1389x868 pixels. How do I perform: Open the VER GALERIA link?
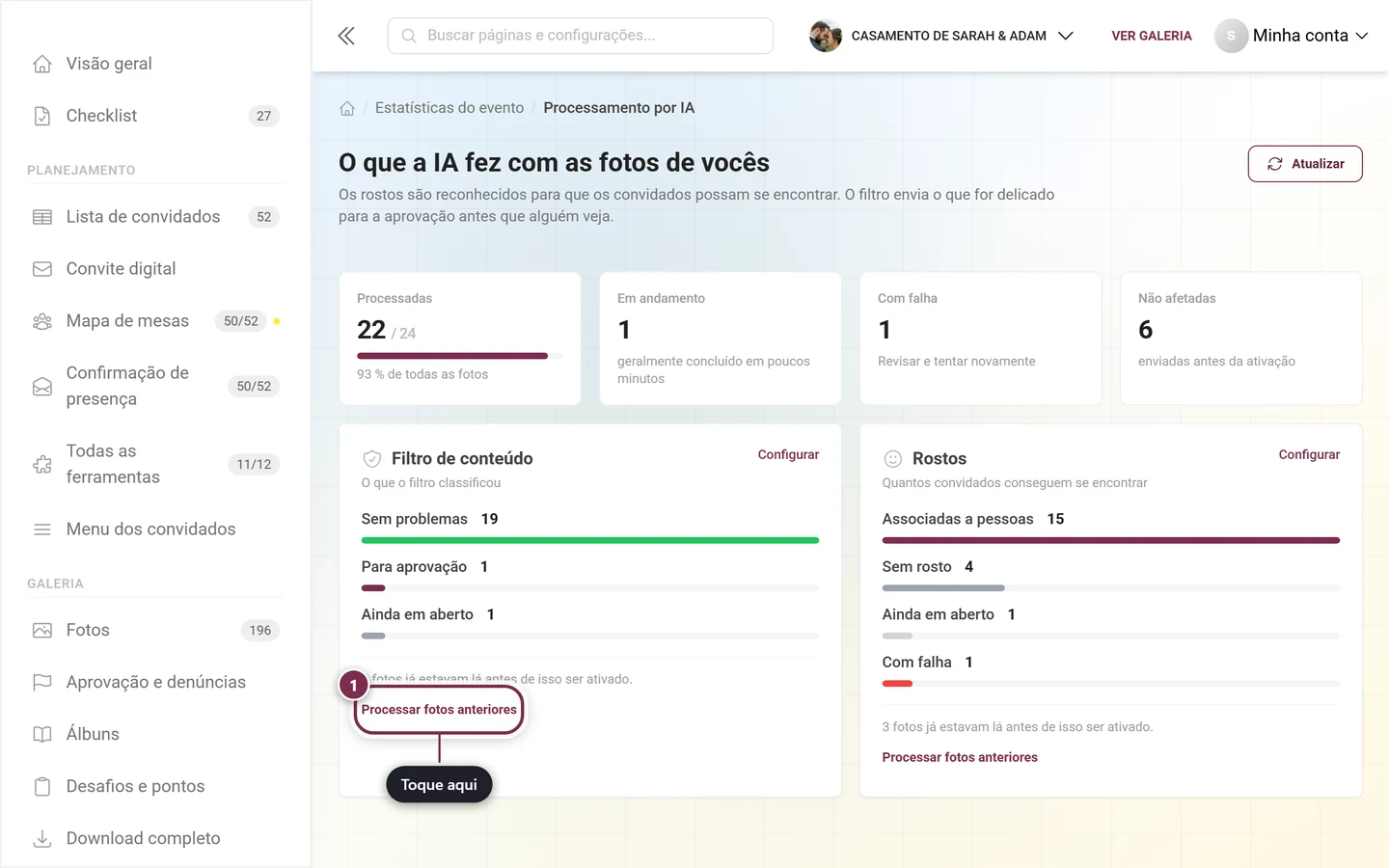click(x=1152, y=36)
